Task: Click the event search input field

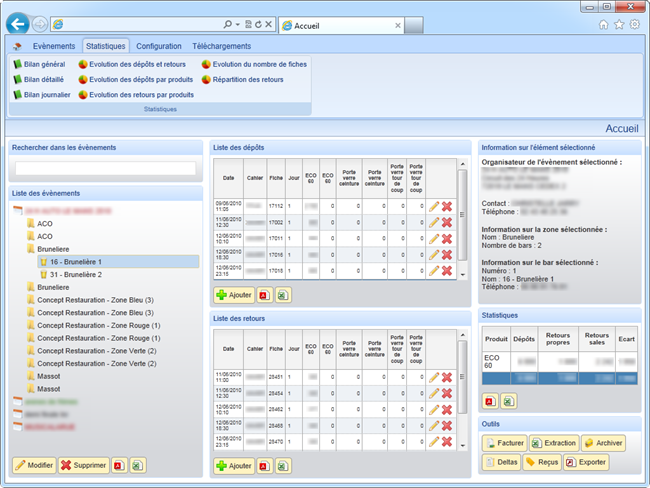Action: tap(104, 168)
